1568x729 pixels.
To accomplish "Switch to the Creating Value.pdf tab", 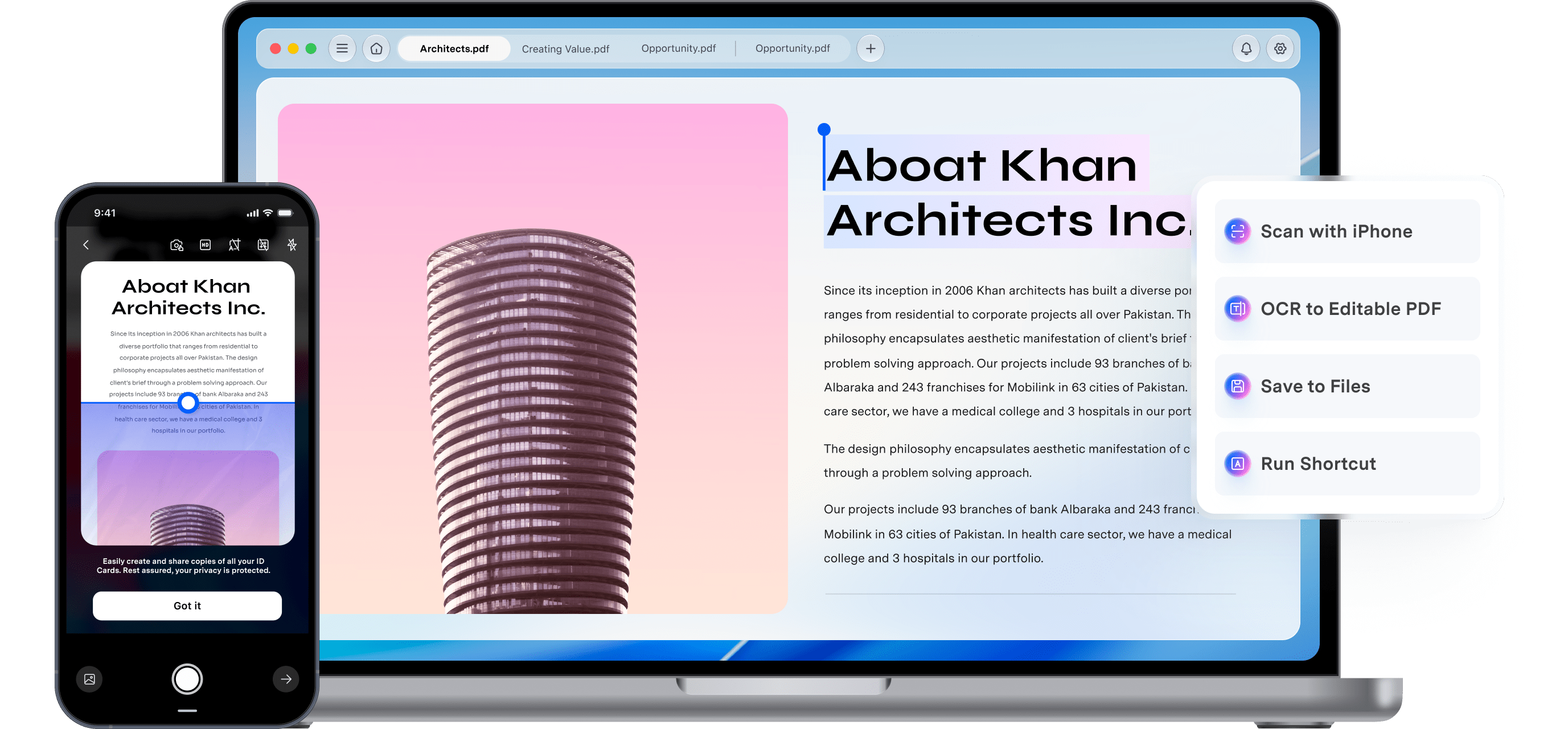I will [x=565, y=49].
